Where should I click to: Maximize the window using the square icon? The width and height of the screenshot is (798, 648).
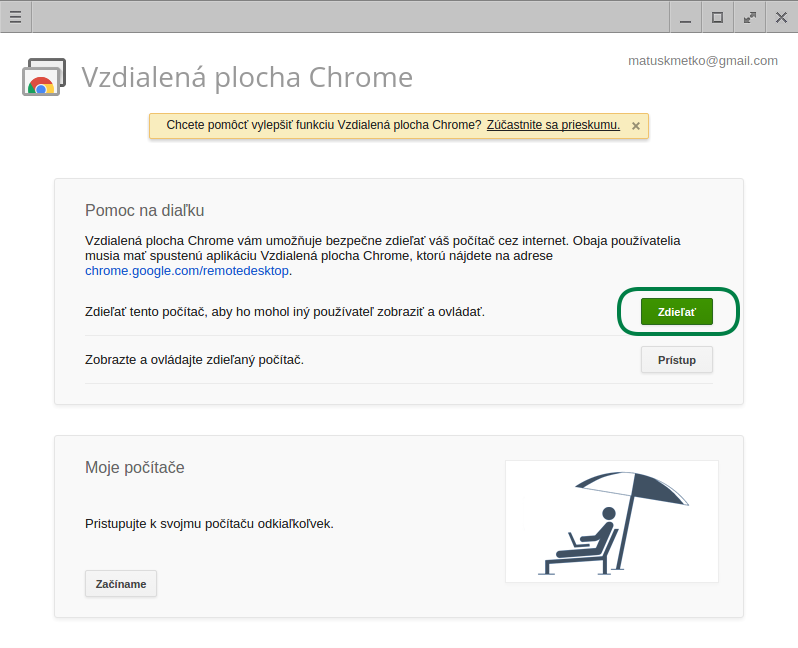pos(718,17)
